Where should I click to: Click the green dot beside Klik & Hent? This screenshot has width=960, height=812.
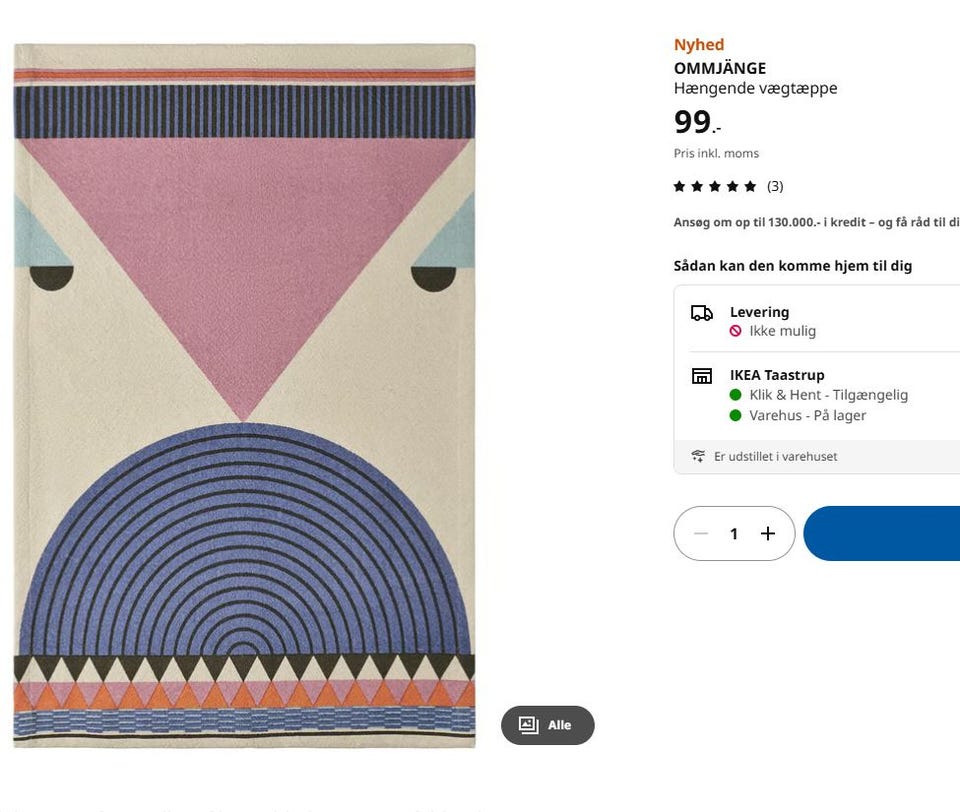tap(736, 395)
